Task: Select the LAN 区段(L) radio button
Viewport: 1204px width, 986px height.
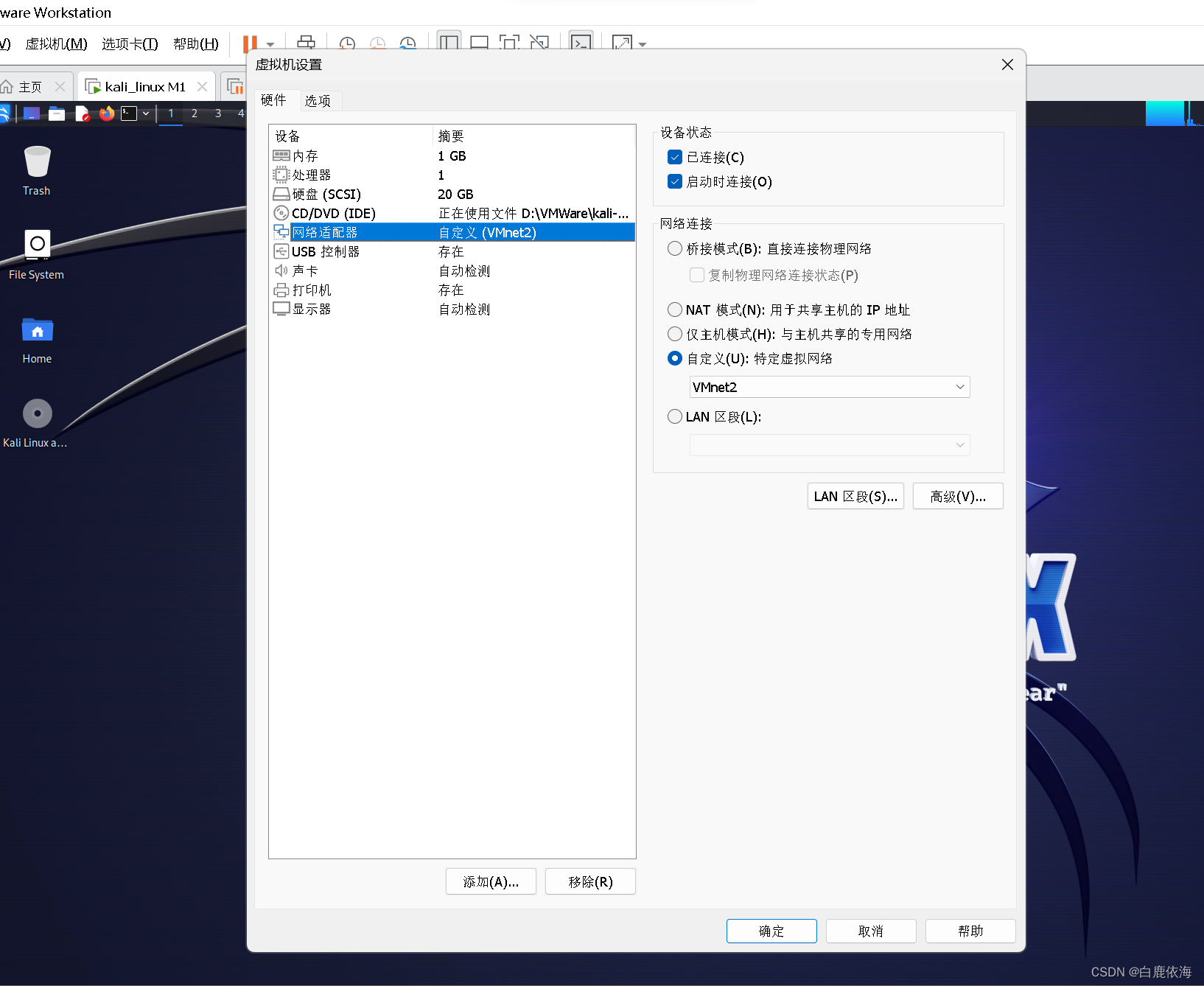Action: [675, 416]
